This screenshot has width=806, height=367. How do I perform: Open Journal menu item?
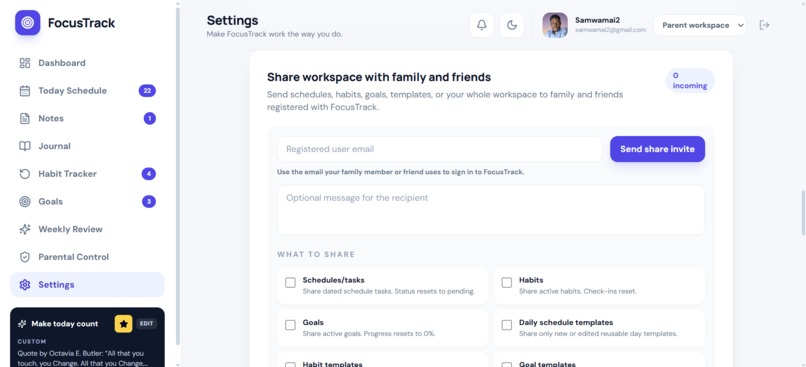pyautogui.click(x=87, y=146)
